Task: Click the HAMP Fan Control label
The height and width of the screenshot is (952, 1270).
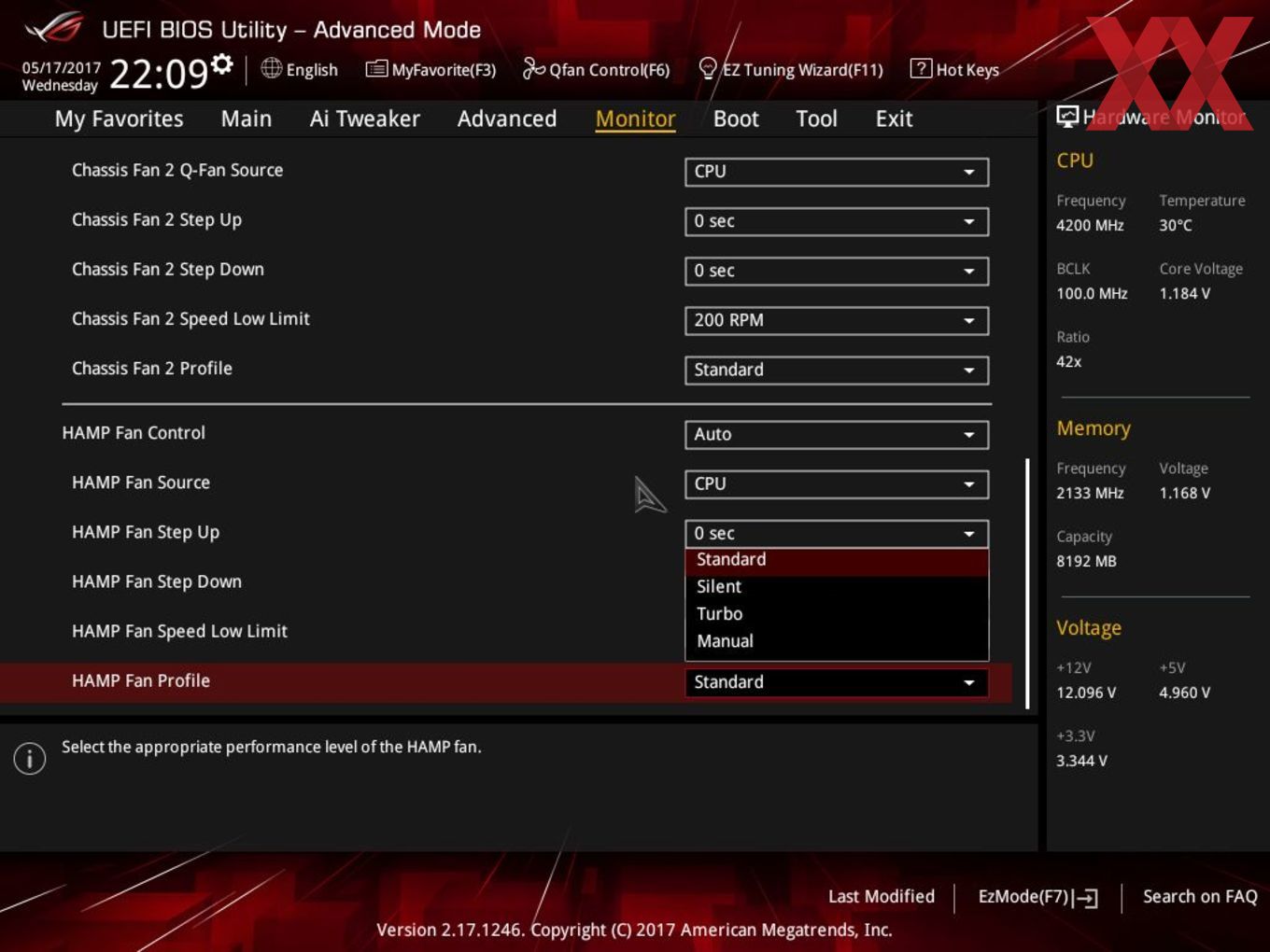Action: pyautogui.click(x=134, y=433)
